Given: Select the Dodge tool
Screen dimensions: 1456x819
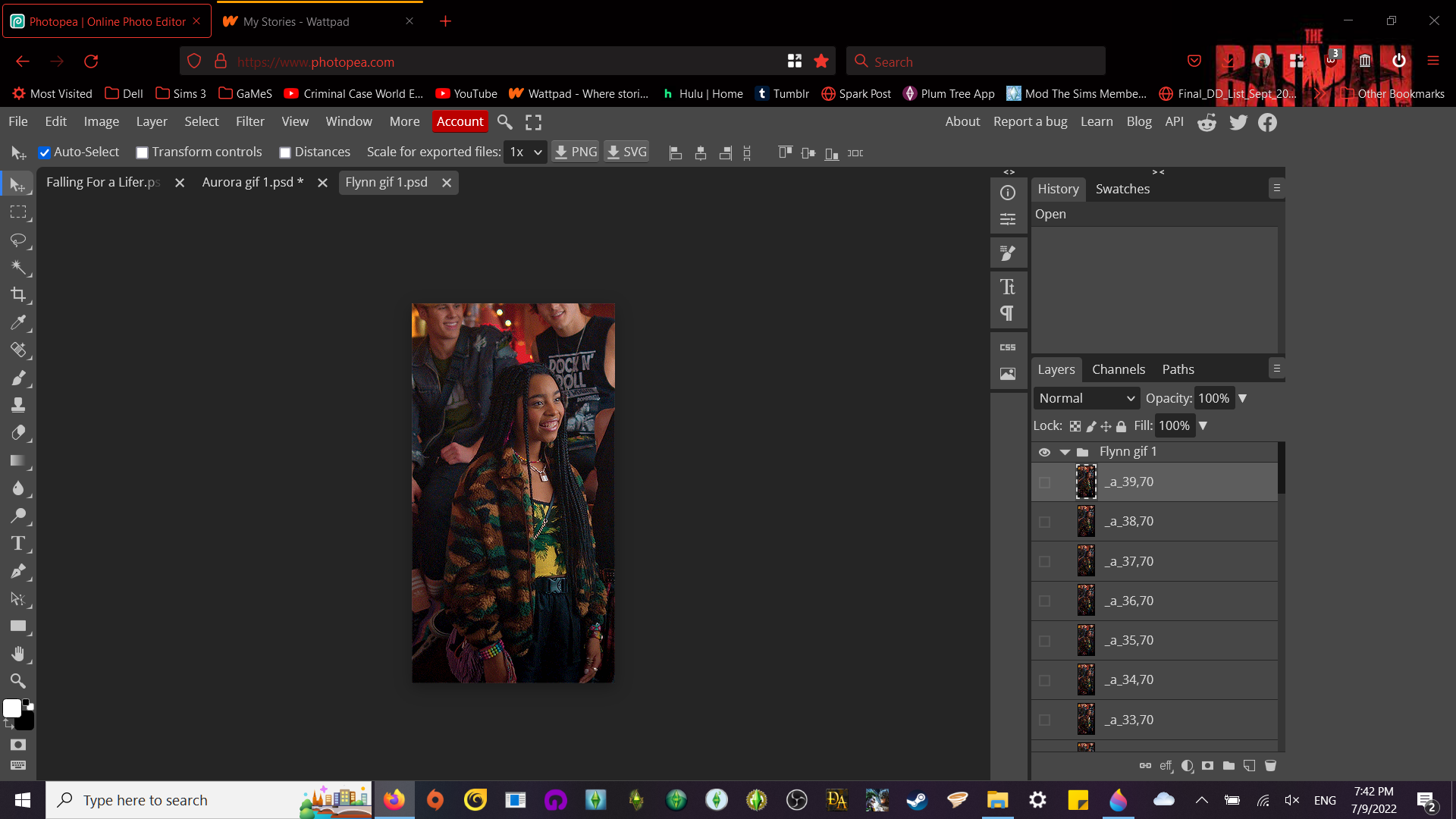Looking at the screenshot, I should coord(18,516).
